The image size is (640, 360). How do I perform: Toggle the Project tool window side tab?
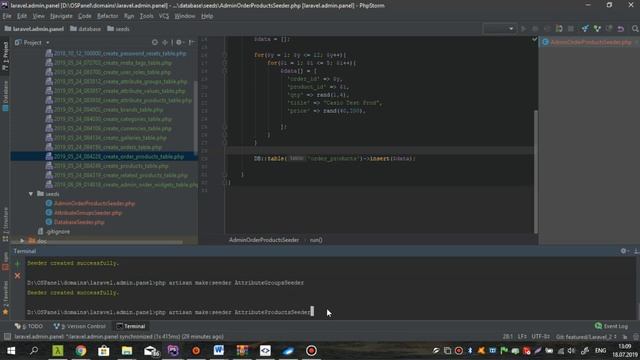click(5, 56)
